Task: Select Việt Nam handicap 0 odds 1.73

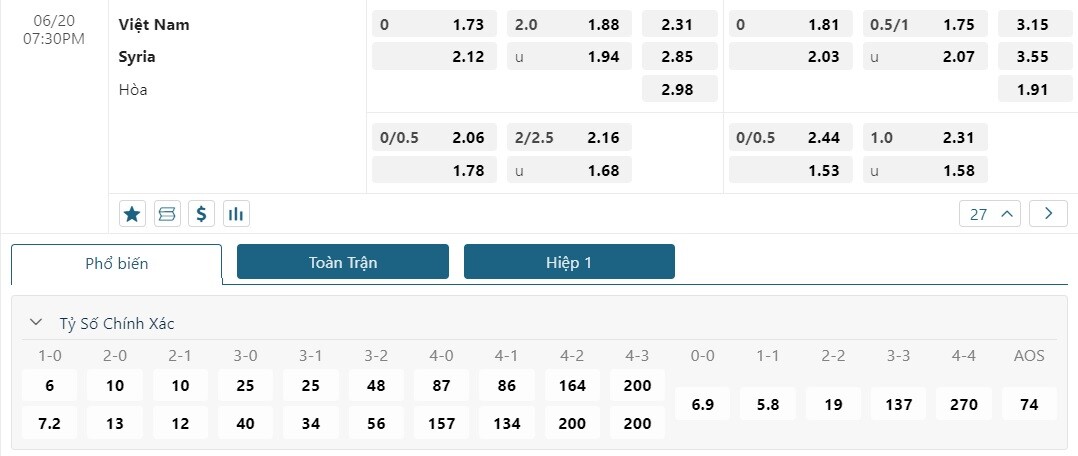Action: pos(434,25)
